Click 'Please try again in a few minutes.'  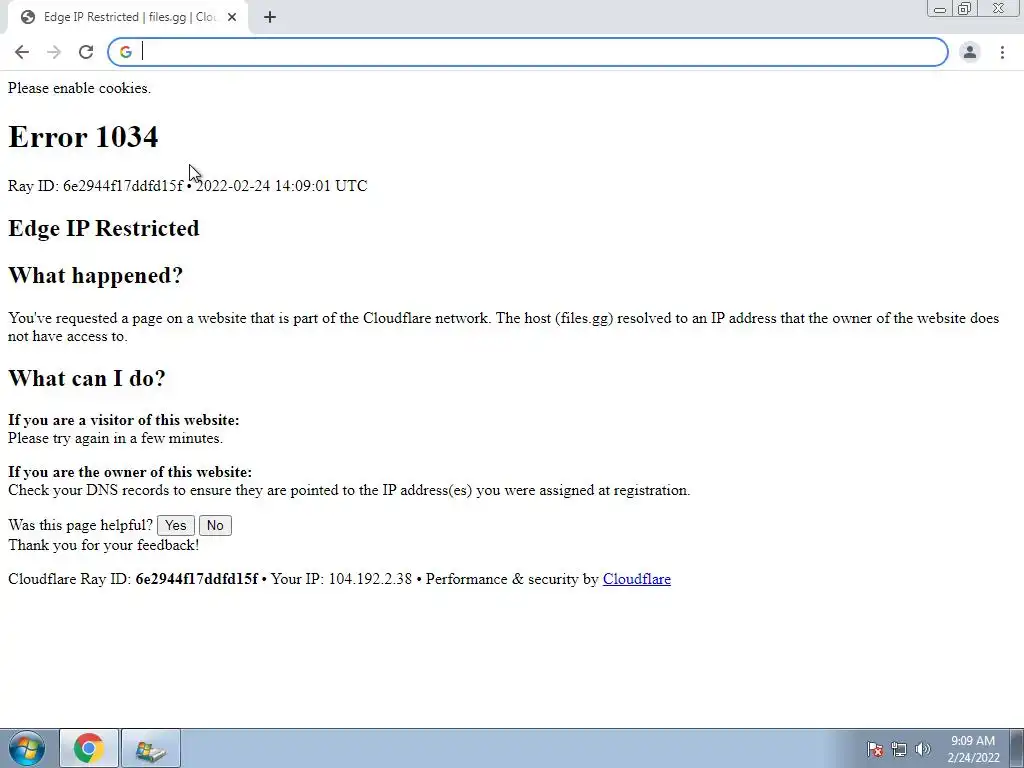point(116,438)
